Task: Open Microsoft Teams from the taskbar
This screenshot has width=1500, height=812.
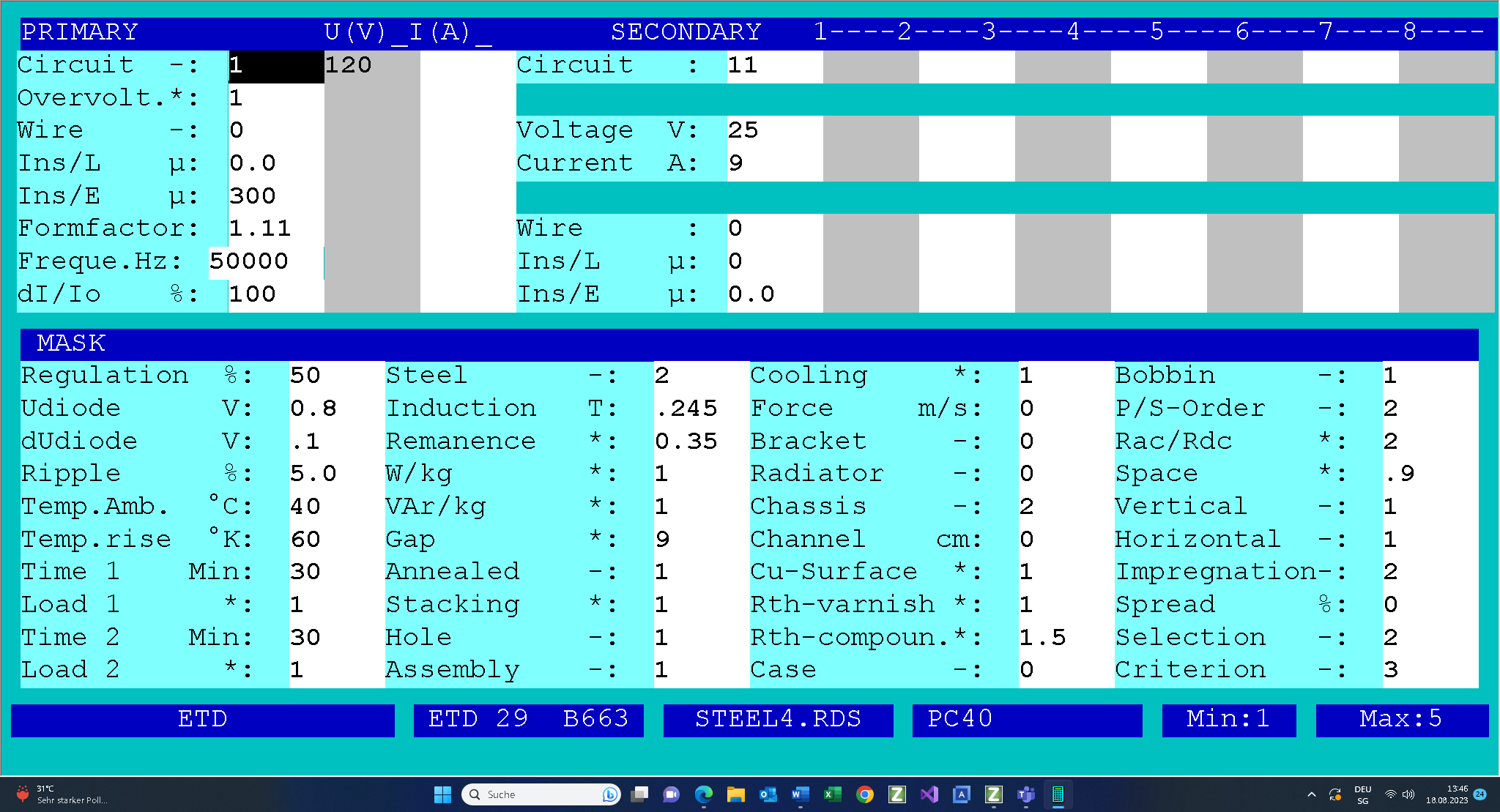Action: tap(1026, 794)
